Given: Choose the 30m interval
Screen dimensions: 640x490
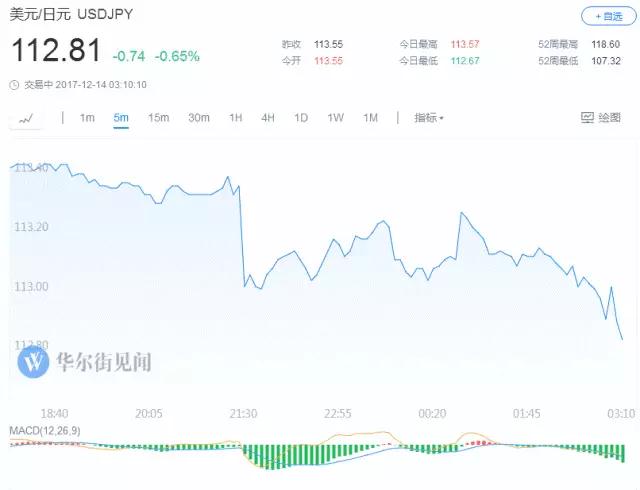Looking at the screenshot, I should coord(199,118).
